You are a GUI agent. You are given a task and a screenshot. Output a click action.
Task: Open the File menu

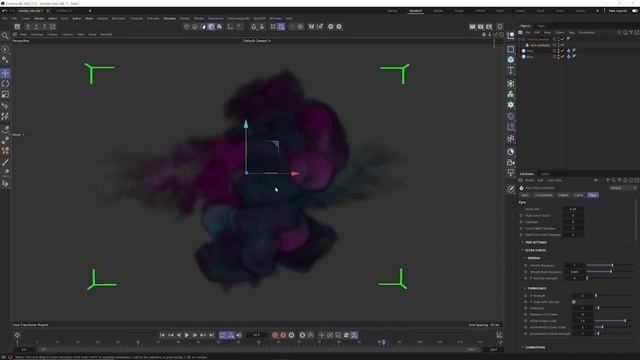coord(4,18)
